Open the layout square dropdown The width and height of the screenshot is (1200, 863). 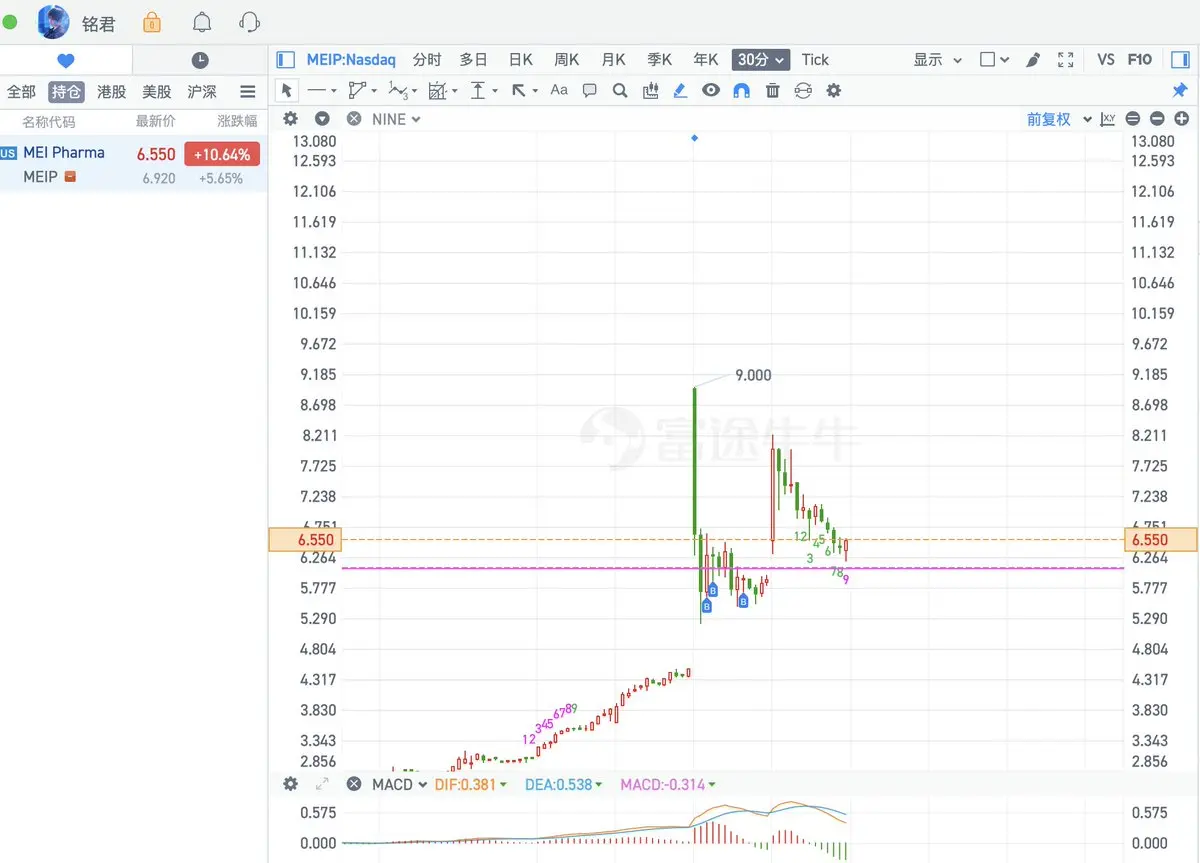(x=994, y=60)
